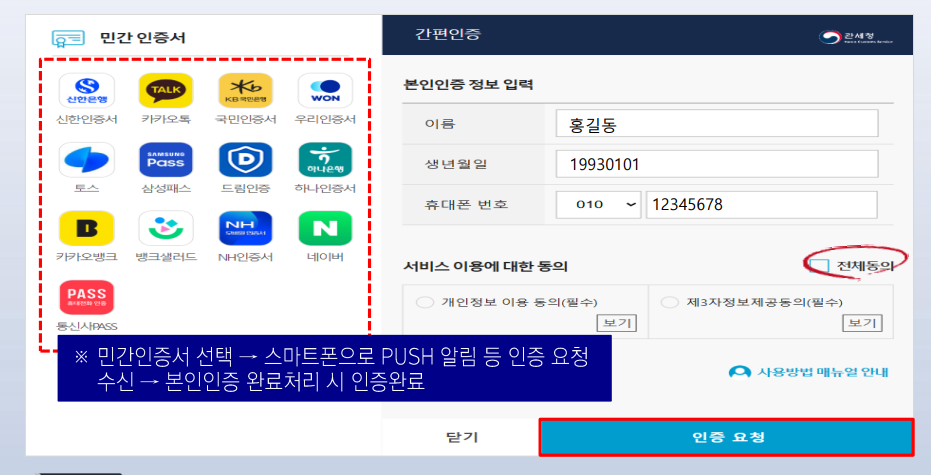Select the 드림인증 shield icon
Image resolution: width=931 pixels, height=475 pixels.
click(x=246, y=160)
